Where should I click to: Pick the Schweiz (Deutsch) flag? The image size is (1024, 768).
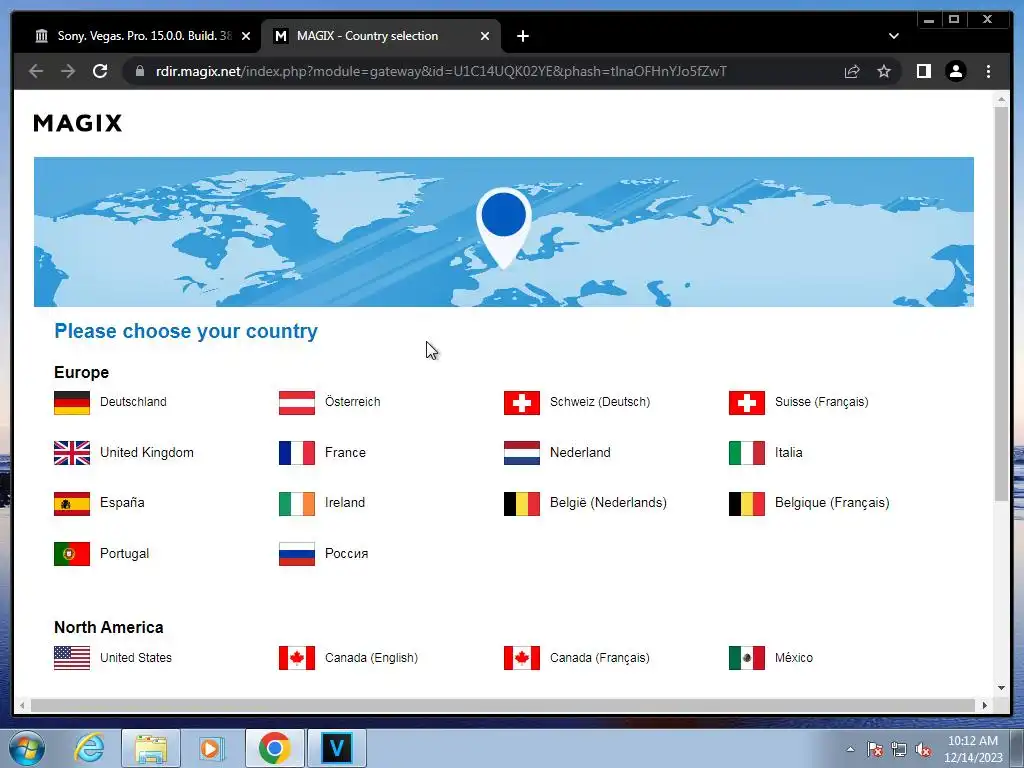click(x=522, y=403)
